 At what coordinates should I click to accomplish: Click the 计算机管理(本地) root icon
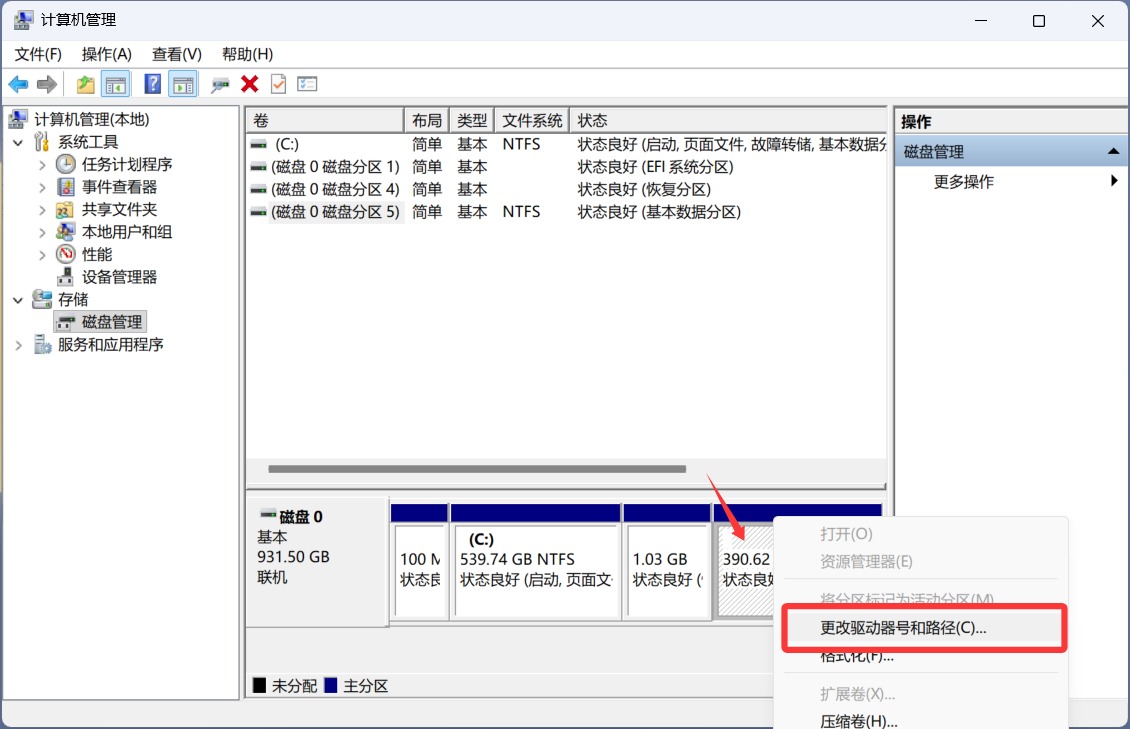pyautogui.click(x=19, y=119)
